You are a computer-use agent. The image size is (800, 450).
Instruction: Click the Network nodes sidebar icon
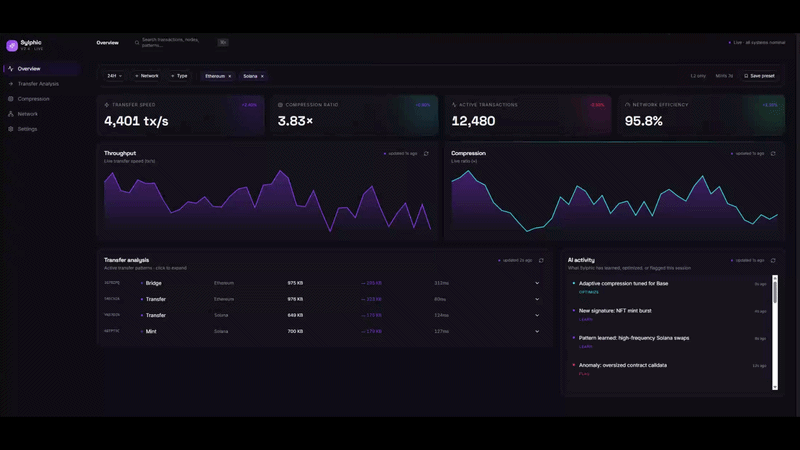10,114
